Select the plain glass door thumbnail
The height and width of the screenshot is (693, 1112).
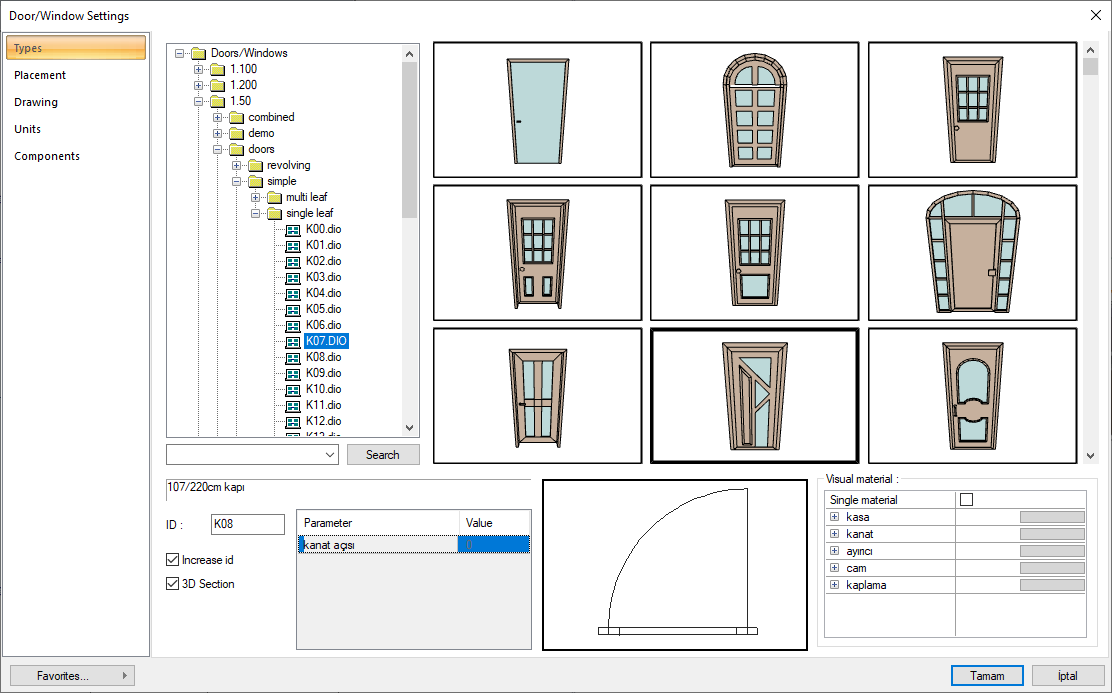[x=537, y=109]
